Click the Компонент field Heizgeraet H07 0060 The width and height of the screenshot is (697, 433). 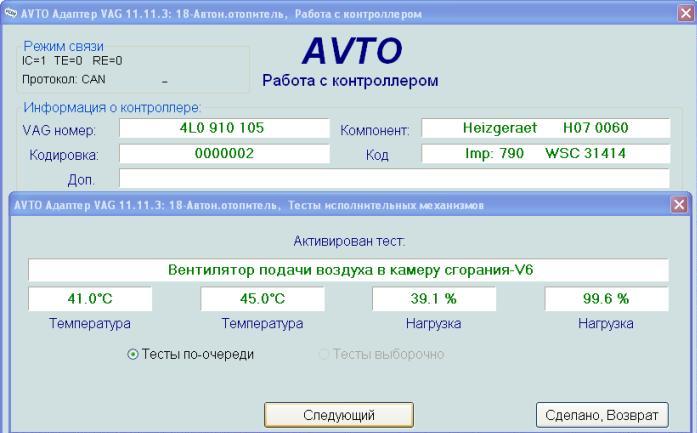[545, 128]
